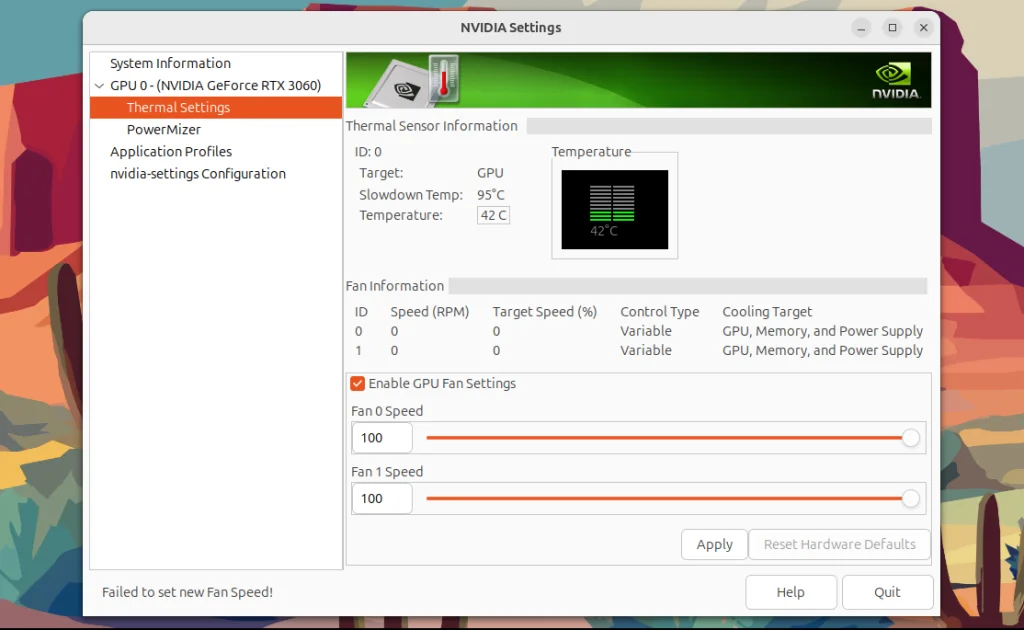The width and height of the screenshot is (1024, 630).
Task: Click the ID: 0 sensor label
Action: (368, 152)
